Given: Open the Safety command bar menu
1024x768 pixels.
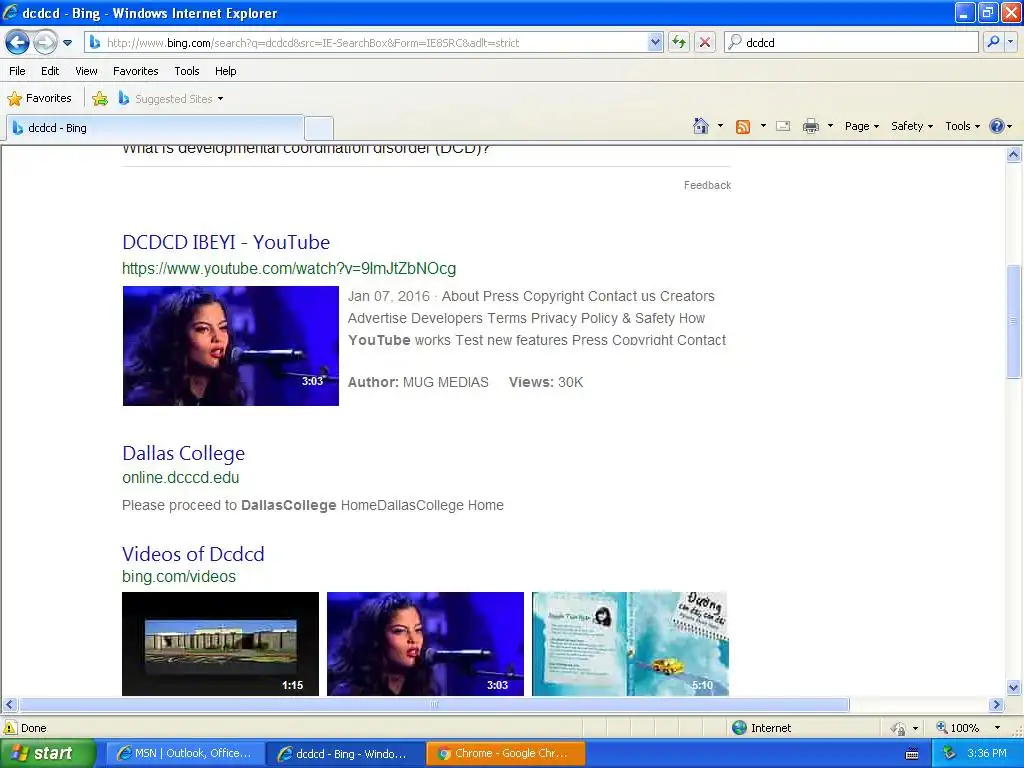Looking at the screenshot, I should [x=912, y=126].
